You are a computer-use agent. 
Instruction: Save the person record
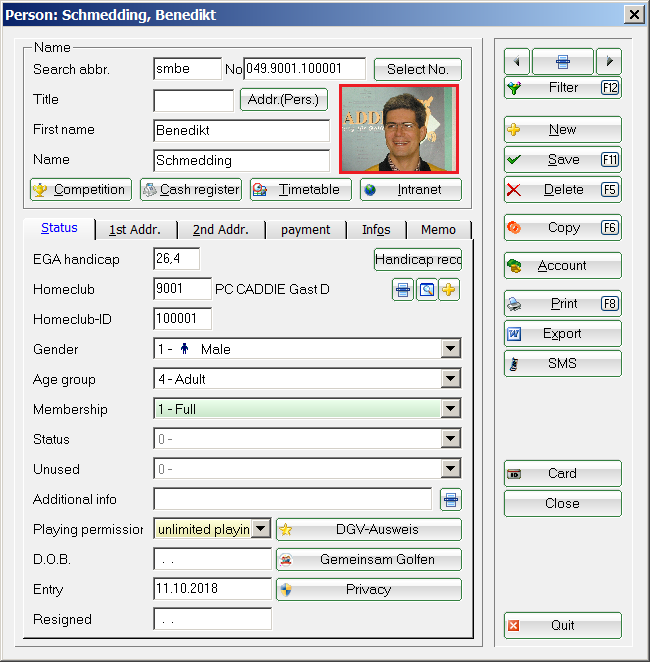click(563, 160)
